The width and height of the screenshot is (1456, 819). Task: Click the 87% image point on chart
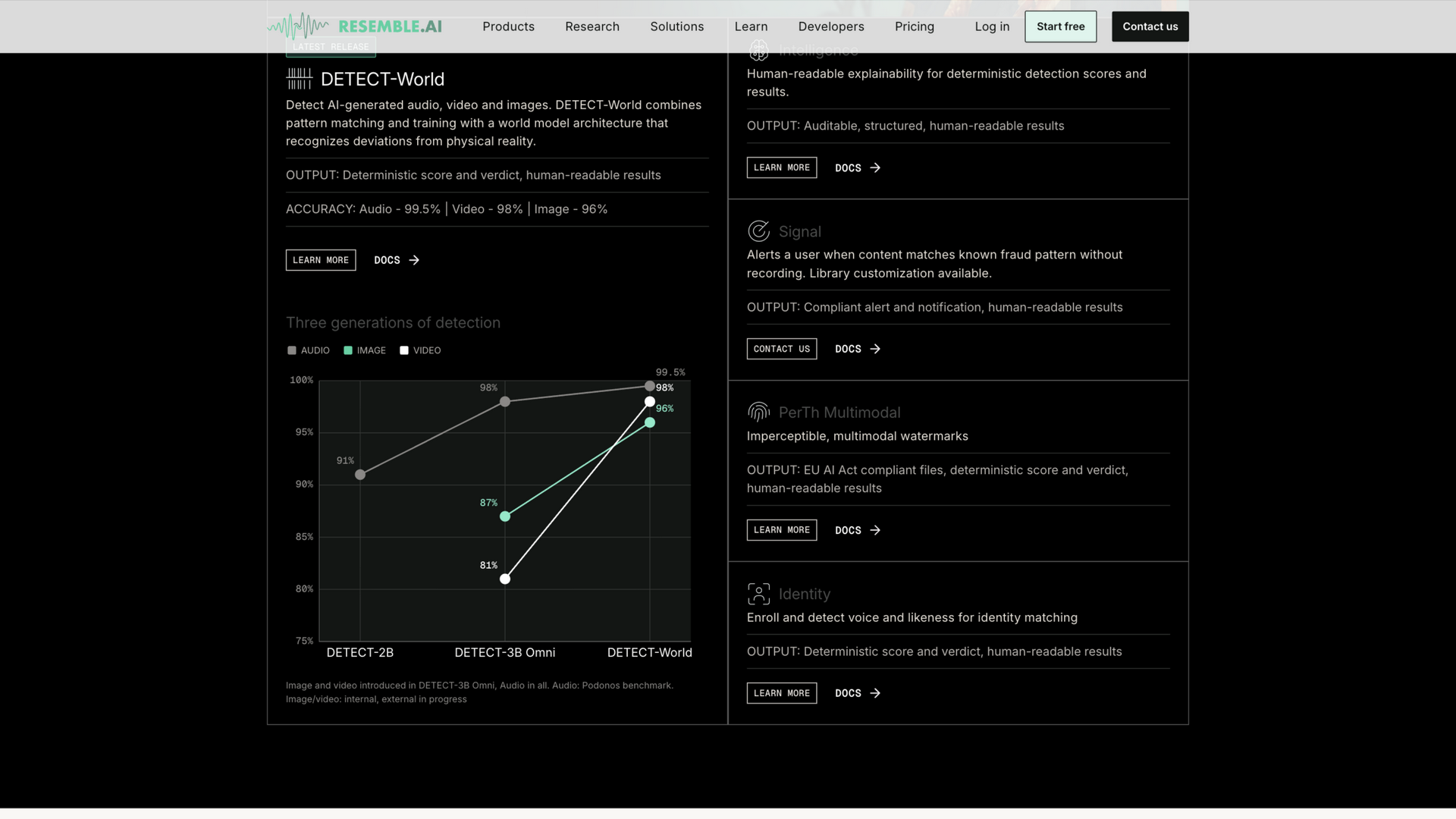pyautogui.click(x=505, y=516)
